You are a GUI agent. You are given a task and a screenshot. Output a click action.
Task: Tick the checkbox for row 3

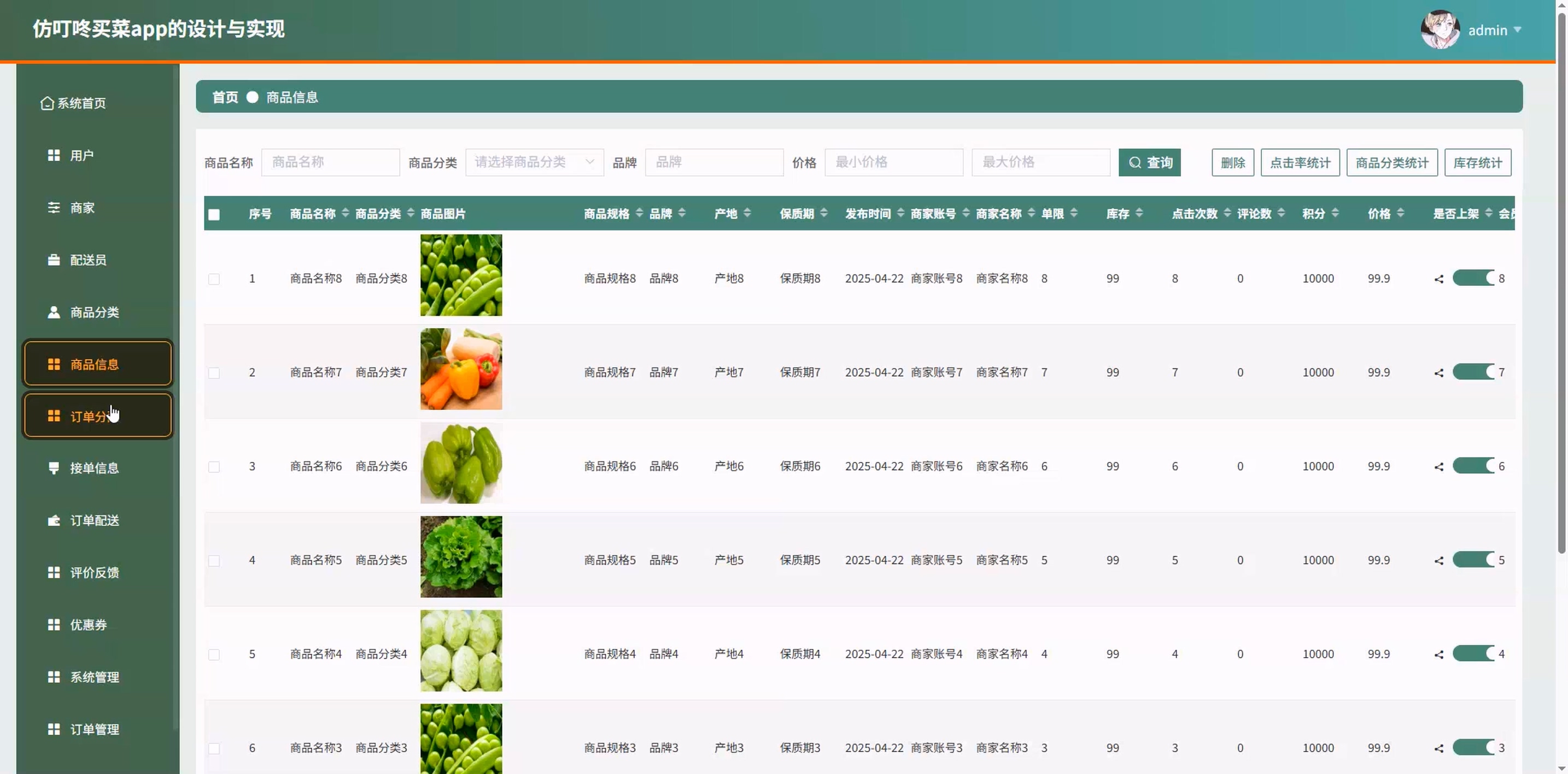214,467
